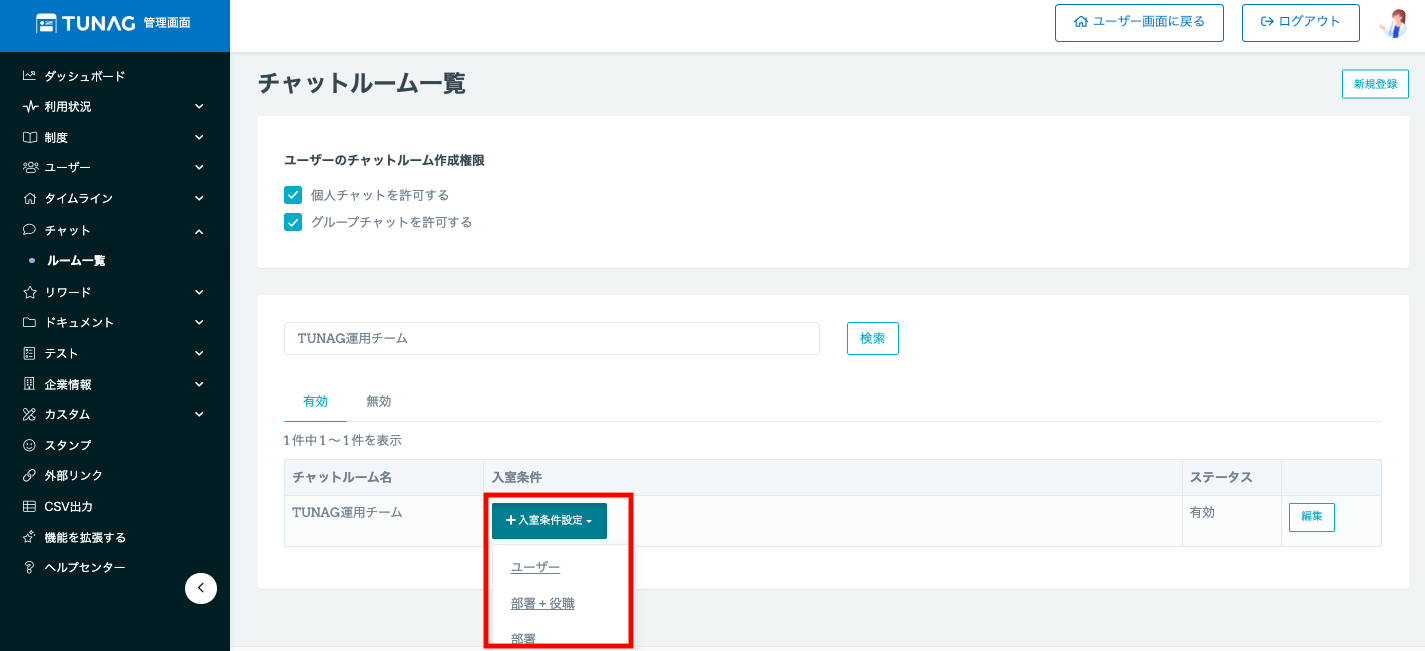Click the CSV出力 table icon

click(30, 506)
